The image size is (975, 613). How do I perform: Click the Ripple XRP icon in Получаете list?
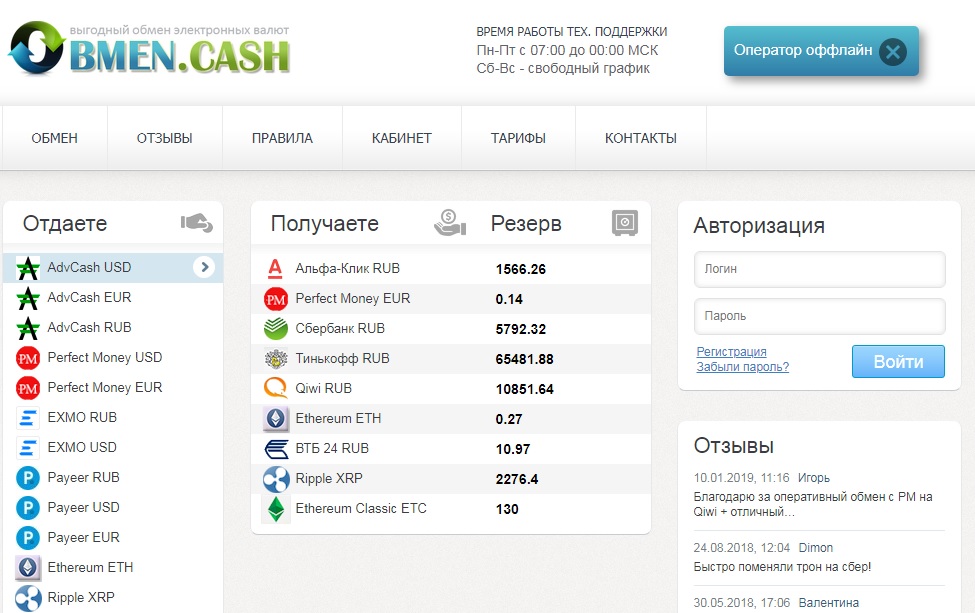pyautogui.click(x=275, y=479)
